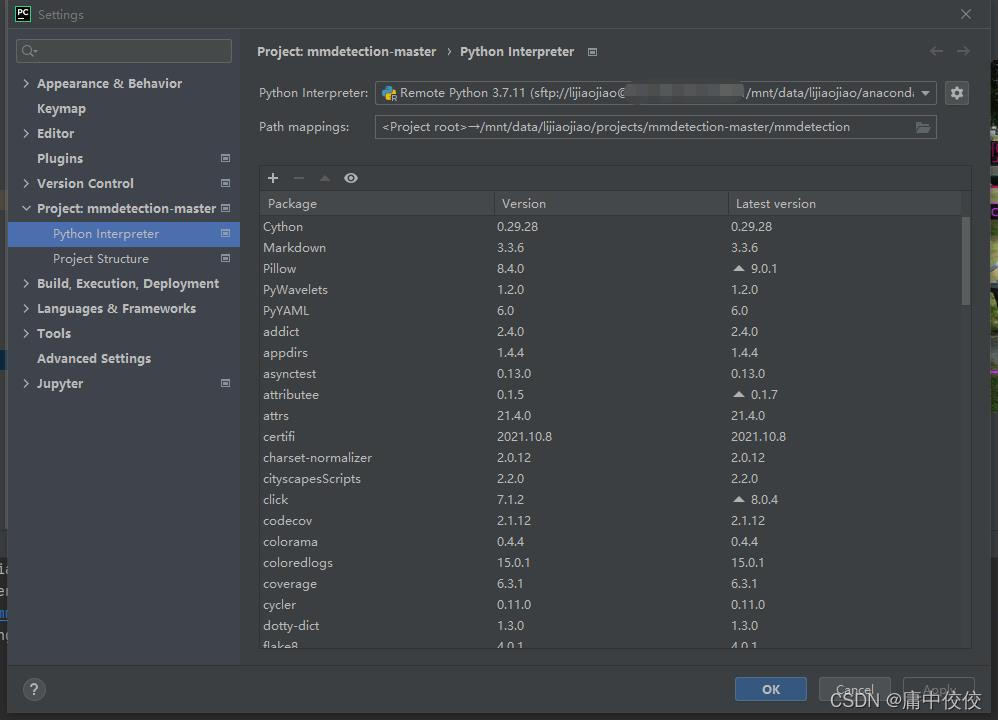Image resolution: width=998 pixels, height=720 pixels.
Task: Click project-level icon next to Jupyter
Action: pyautogui.click(x=225, y=383)
